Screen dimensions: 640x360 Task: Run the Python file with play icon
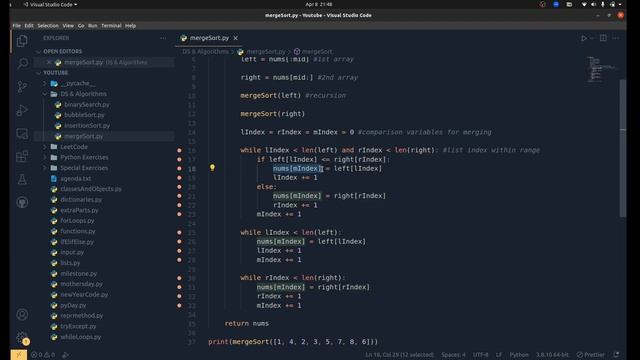584,38
